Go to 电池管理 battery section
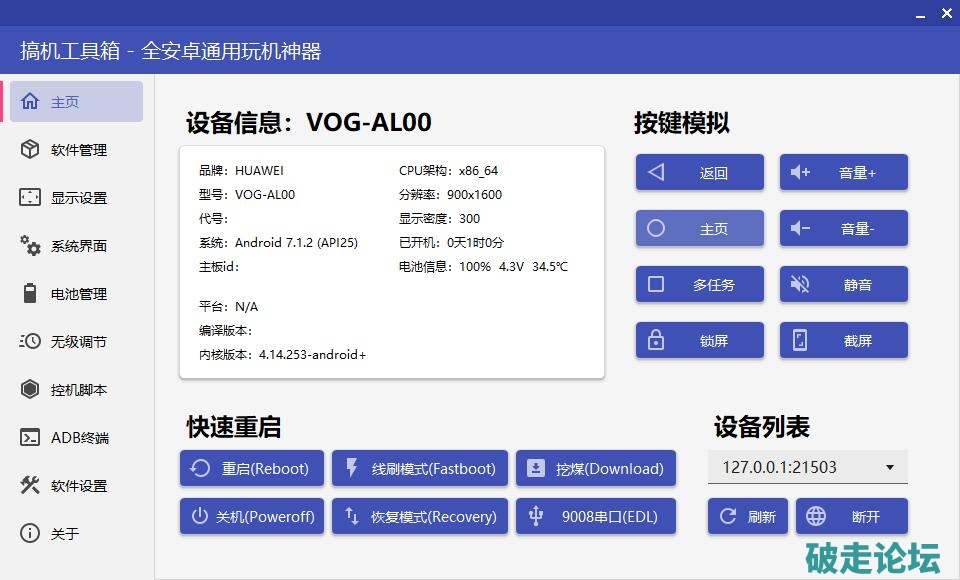The height and width of the screenshot is (580, 960). pos(78,294)
